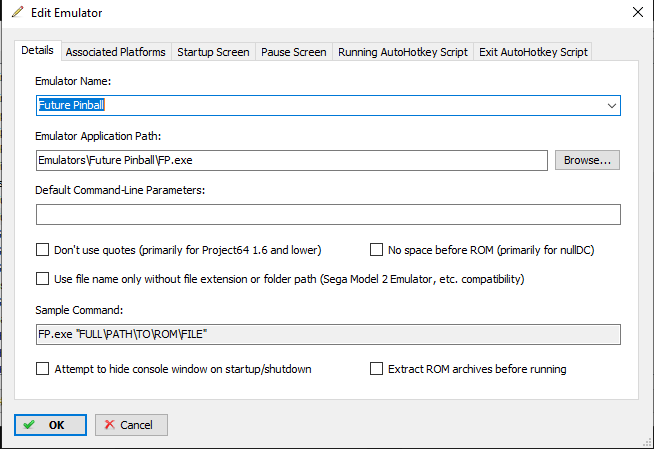Click the Emulator Application Path: label
This screenshot has height=449, width=654.
pyautogui.click(x=98, y=136)
